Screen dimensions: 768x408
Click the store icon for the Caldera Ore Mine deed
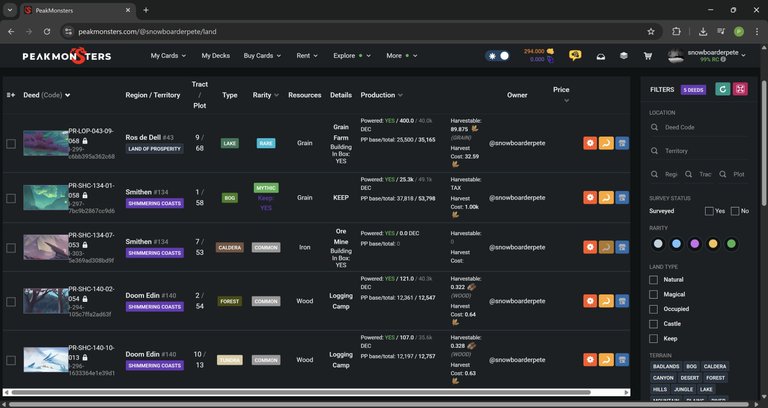pos(622,247)
